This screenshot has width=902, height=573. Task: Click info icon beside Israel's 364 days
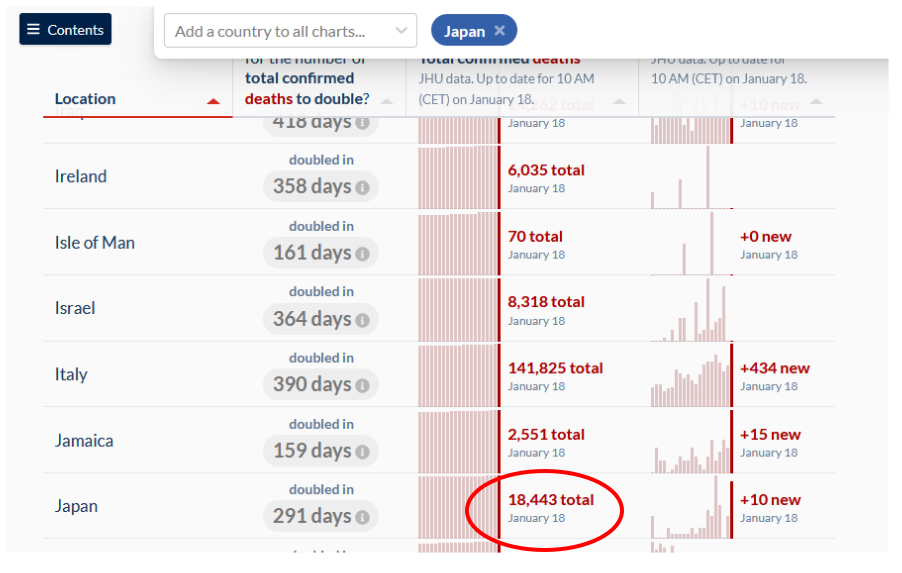pos(362,320)
